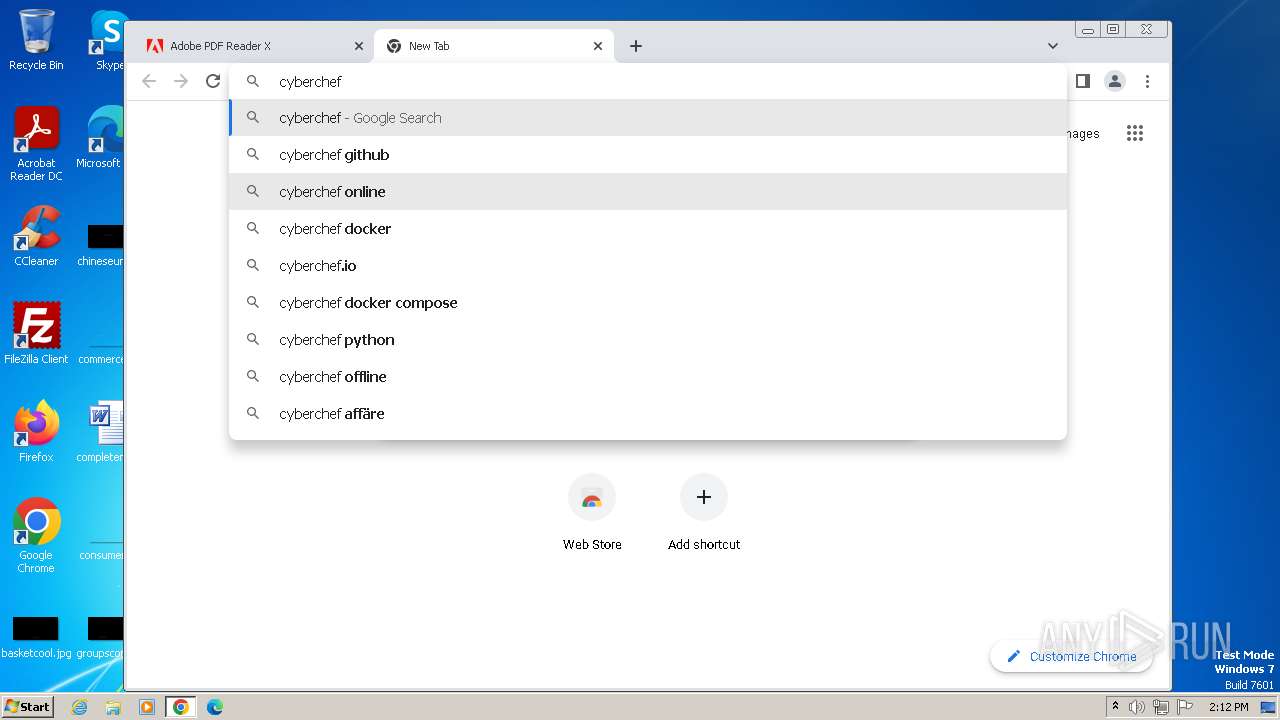
Task: Open basketcool.jpg desktop file
Action: [x=36, y=637]
